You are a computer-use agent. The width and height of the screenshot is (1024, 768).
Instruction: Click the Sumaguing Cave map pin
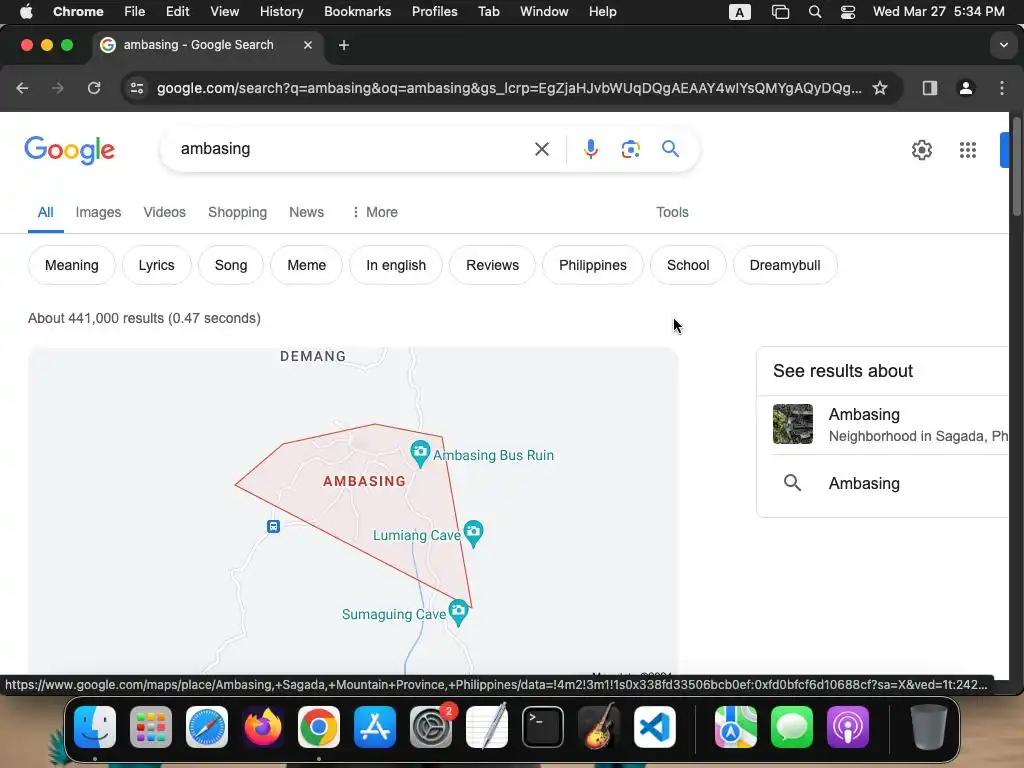click(x=458, y=613)
